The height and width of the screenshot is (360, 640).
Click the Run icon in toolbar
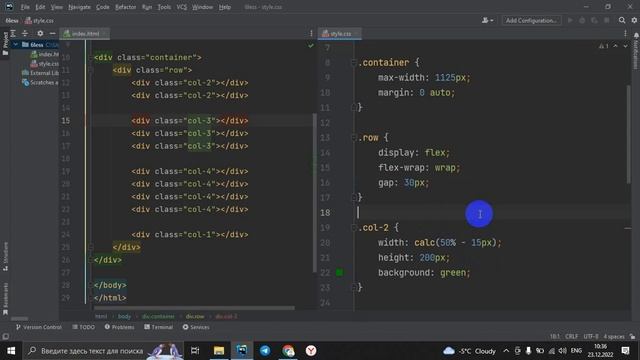[x=570, y=20]
